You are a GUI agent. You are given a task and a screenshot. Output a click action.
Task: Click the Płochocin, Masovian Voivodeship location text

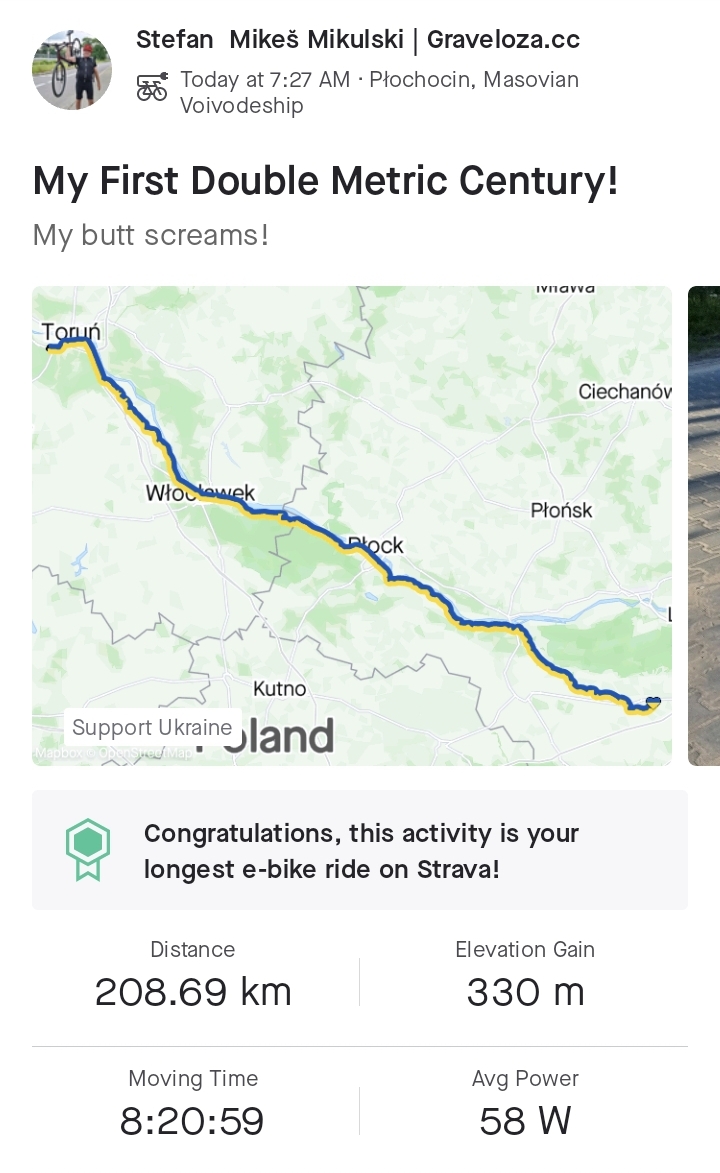(x=379, y=92)
